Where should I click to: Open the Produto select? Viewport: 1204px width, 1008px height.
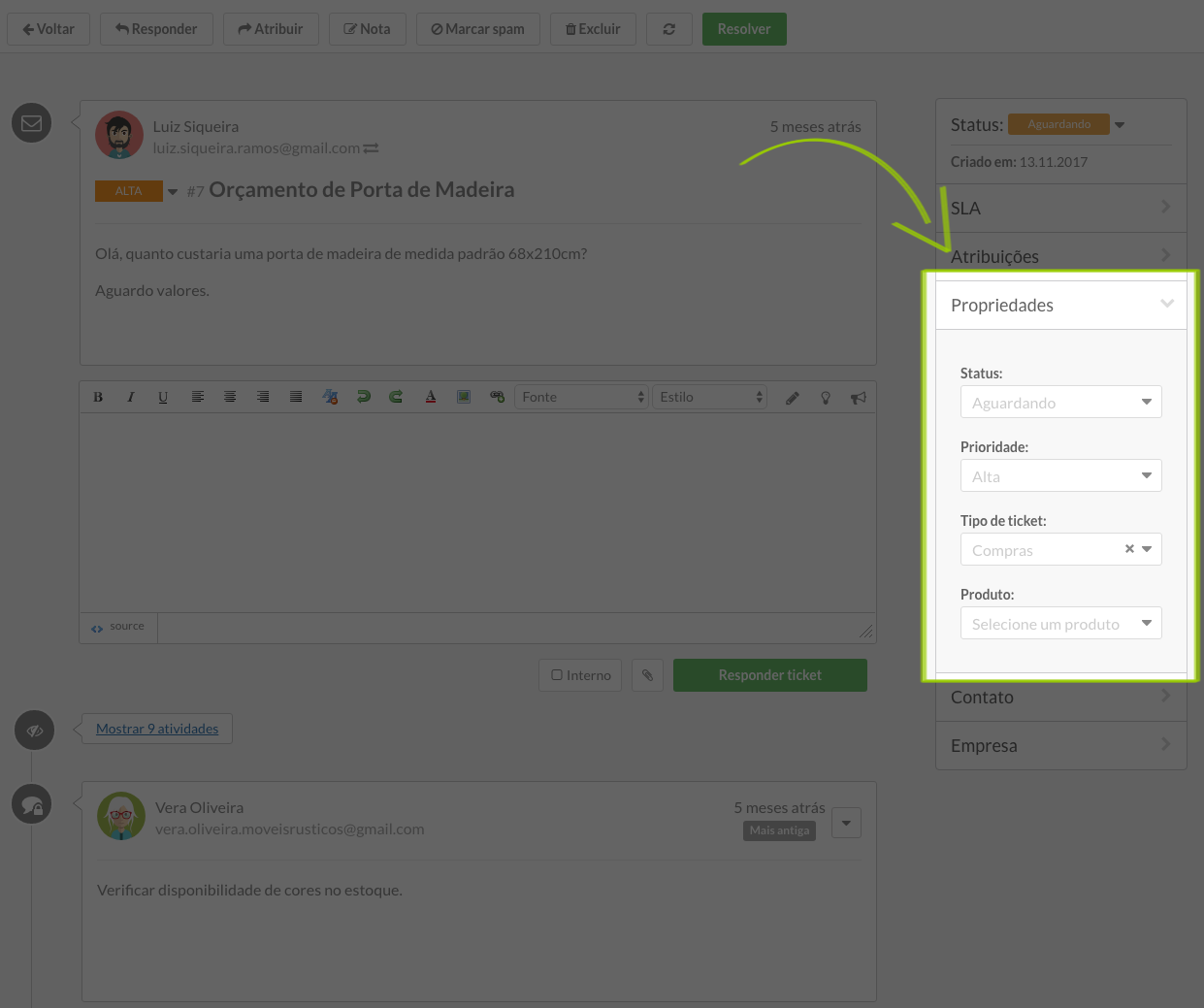[1061, 624]
